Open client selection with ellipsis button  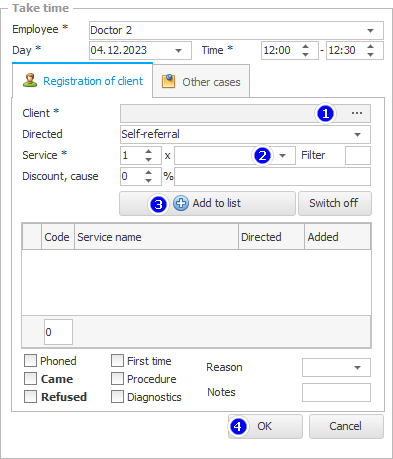click(x=357, y=113)
